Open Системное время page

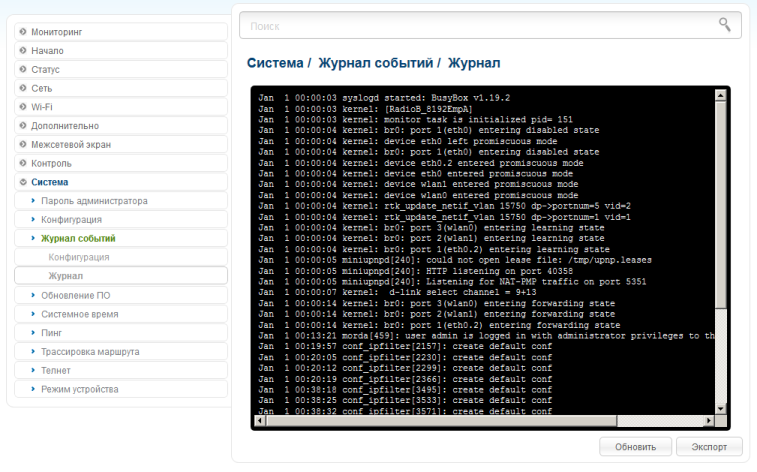point(121,314)
